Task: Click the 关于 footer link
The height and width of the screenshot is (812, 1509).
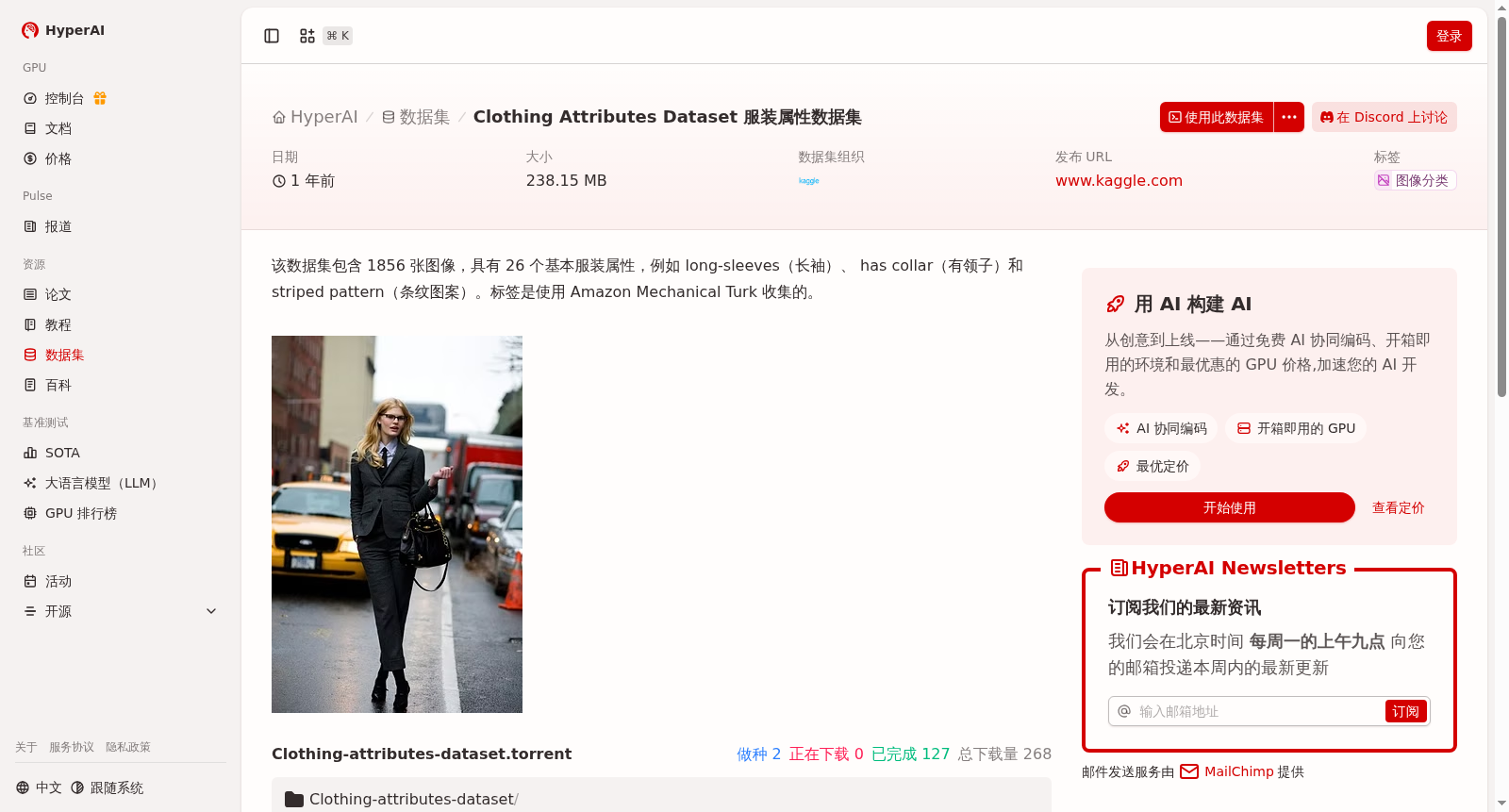Action: tap(26, 747)
